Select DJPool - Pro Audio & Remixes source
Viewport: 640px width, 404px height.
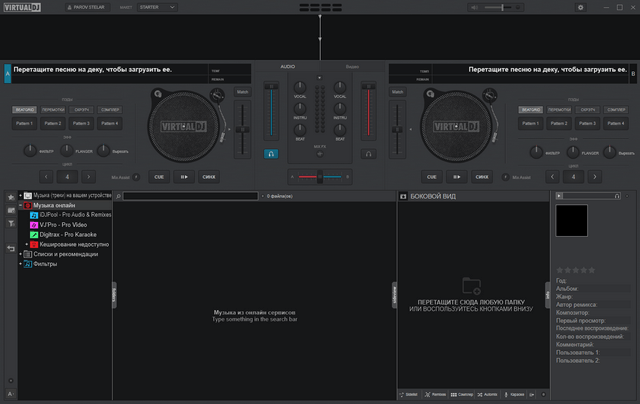coord(72,214)
